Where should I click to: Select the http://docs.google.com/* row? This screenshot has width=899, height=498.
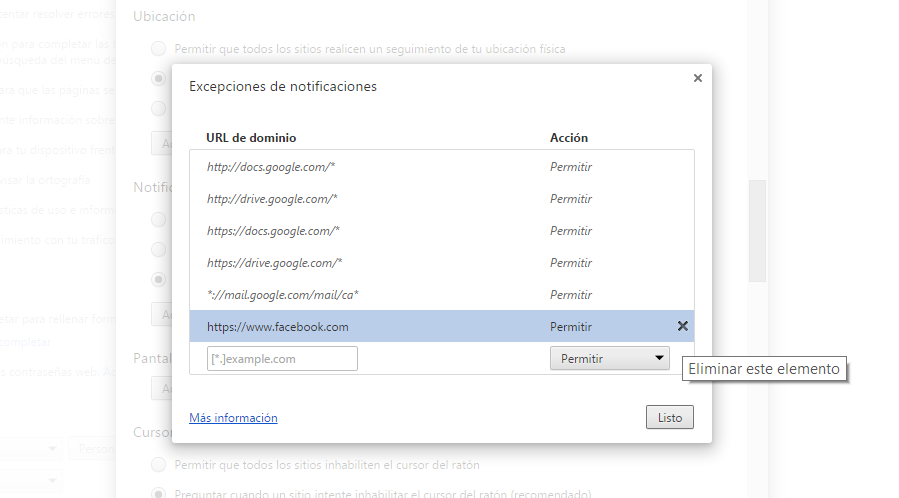[441, 167]
